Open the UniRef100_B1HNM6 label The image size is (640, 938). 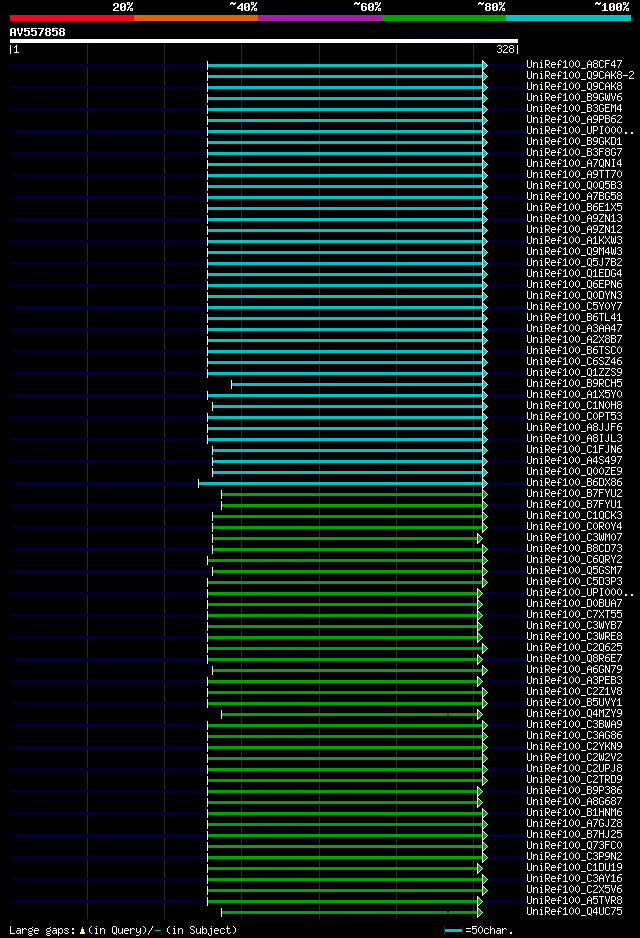coord(574,813)
